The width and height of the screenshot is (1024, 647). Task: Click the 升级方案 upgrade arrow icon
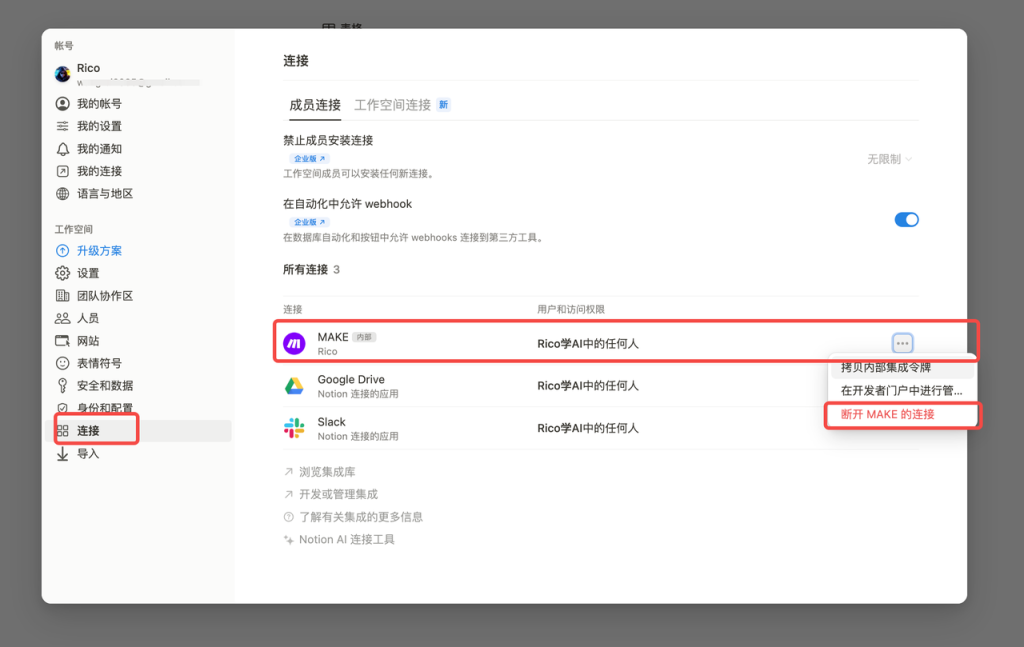coord(61,250)
